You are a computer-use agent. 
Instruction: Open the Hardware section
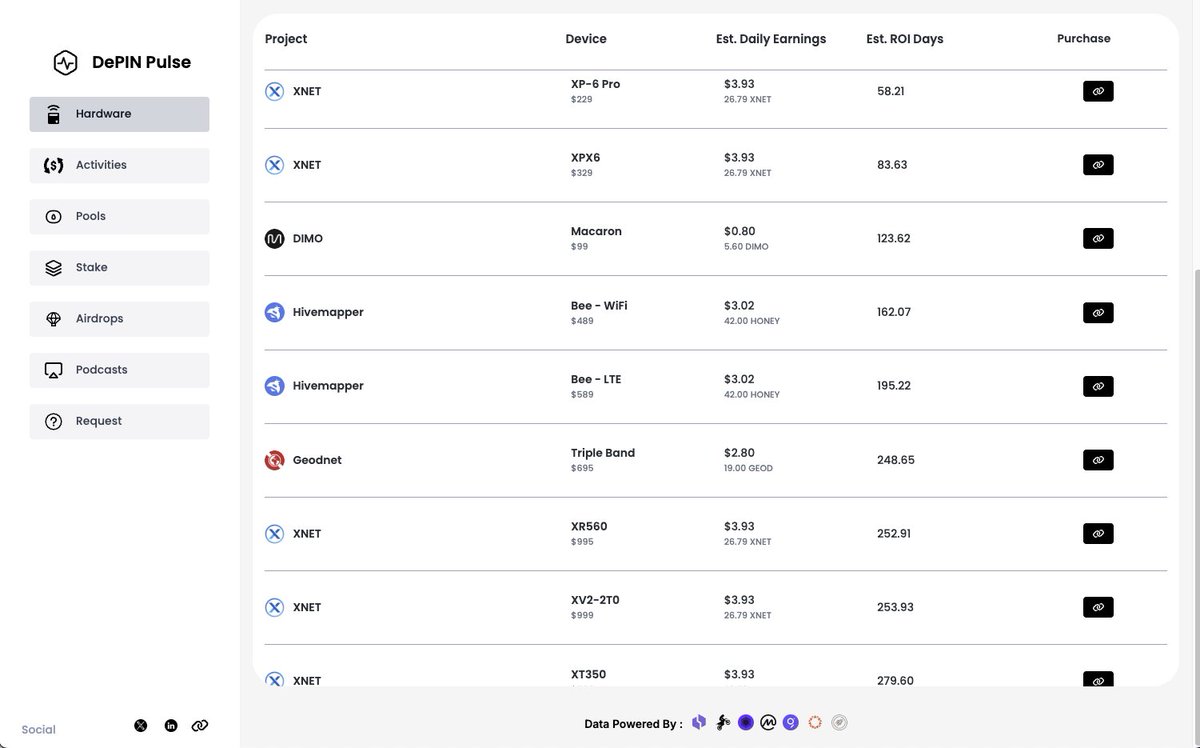[x=119, y=114]
